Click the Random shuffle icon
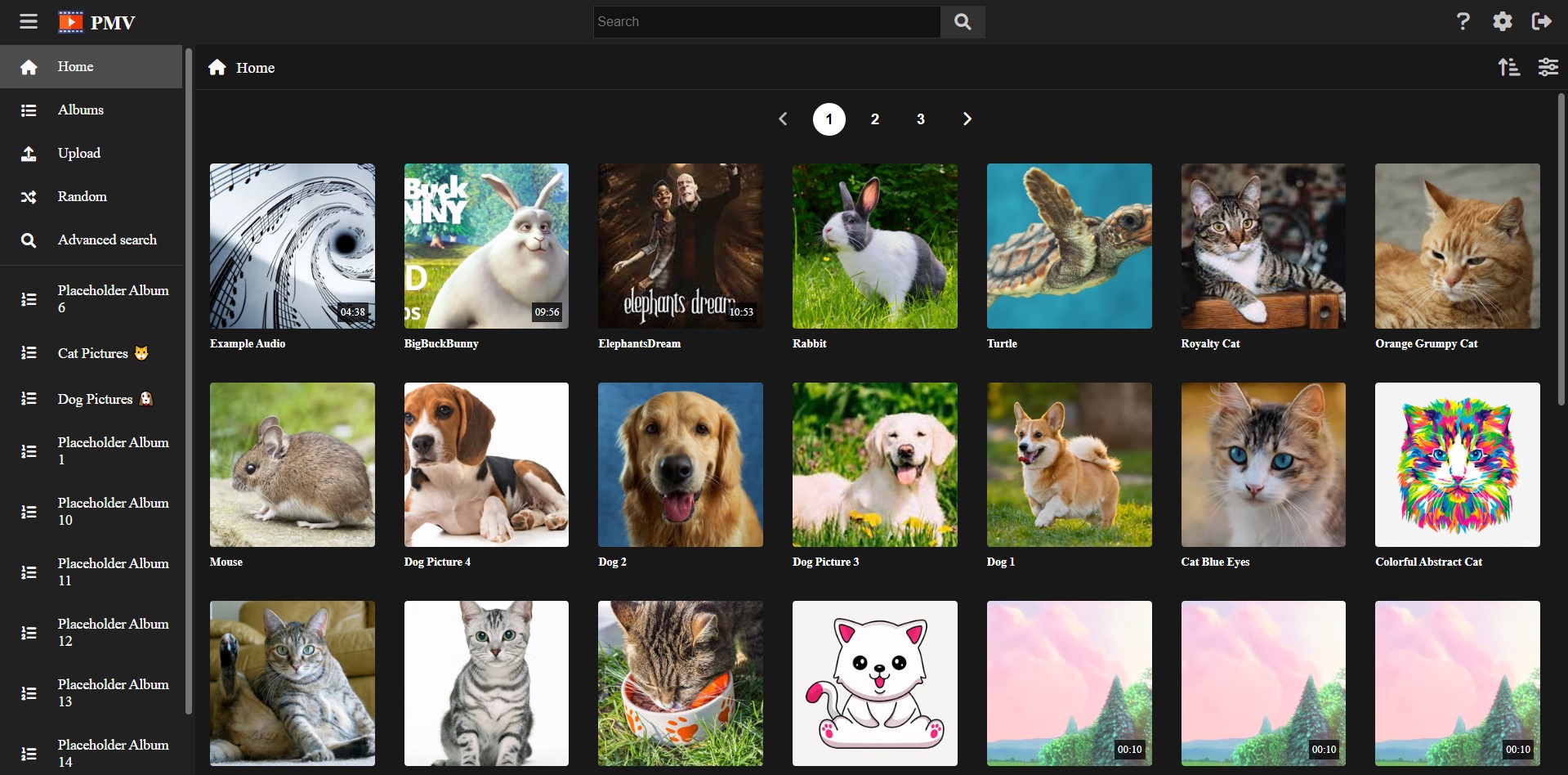The height and width of the screenshot is (775, 1568). tap(29, 197)
